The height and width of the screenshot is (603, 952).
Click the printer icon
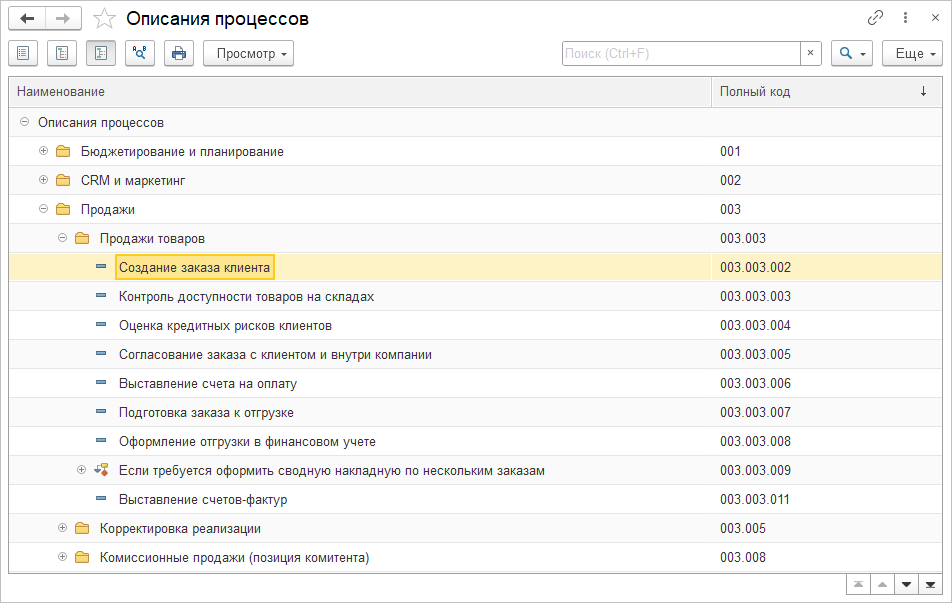click(179, 53)
